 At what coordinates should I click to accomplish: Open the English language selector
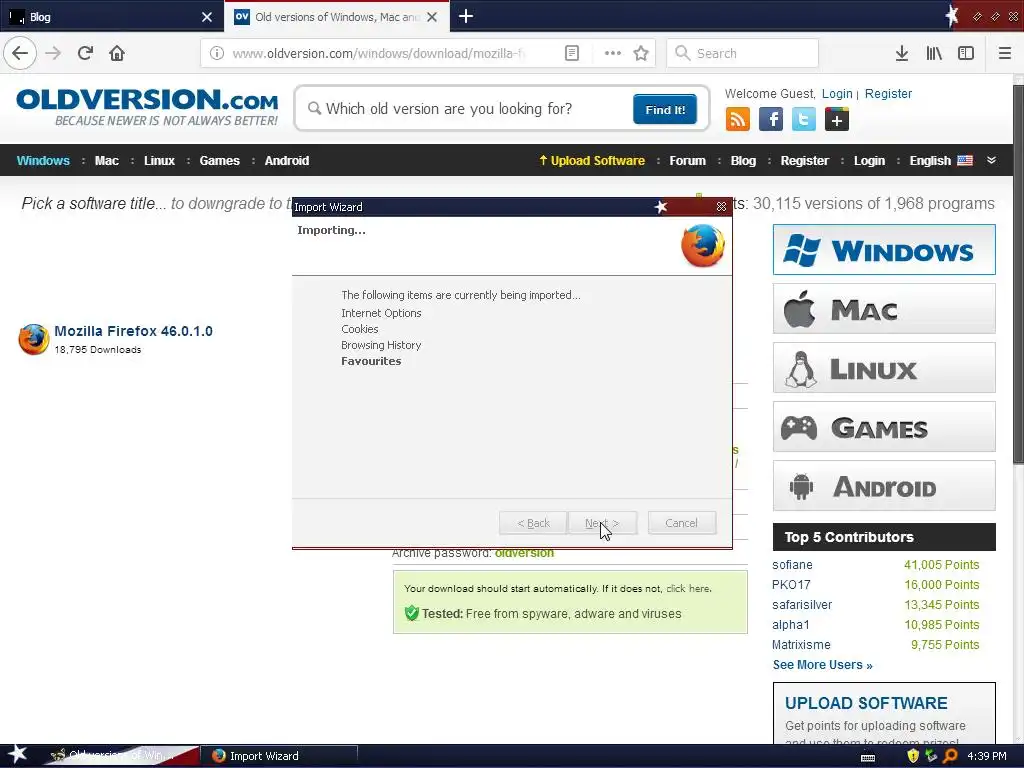[x=941, y=161]
